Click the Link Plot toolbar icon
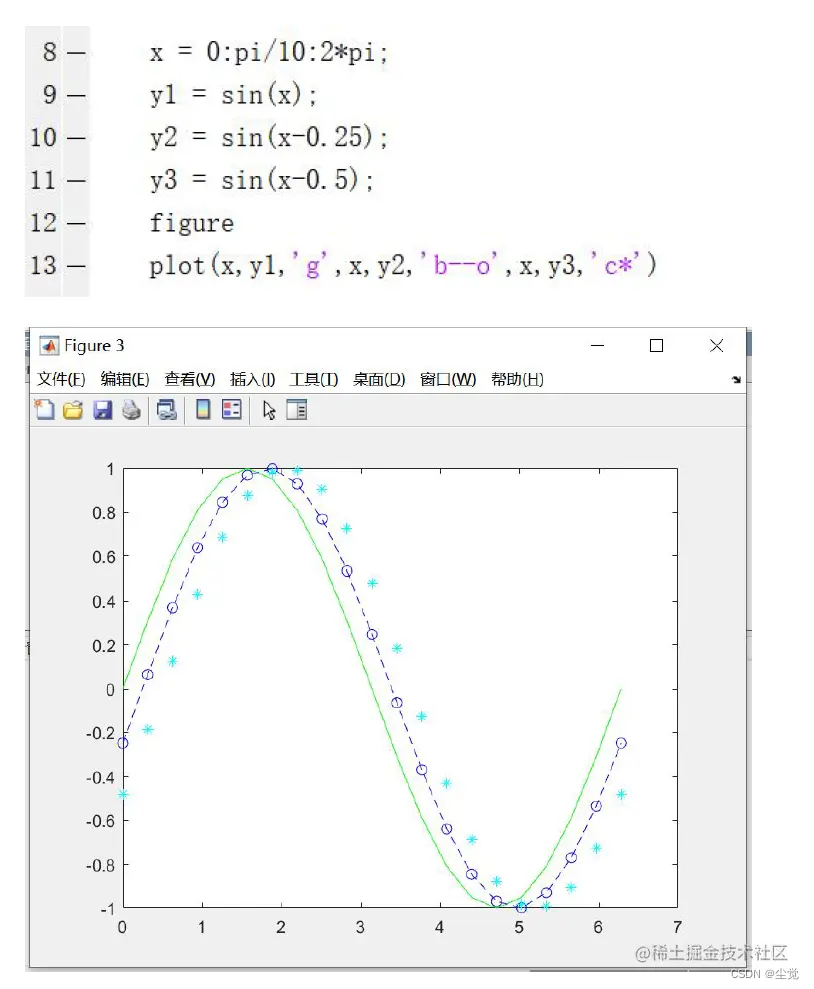This screenshot has height=989, width=814. tap(166, 410)
